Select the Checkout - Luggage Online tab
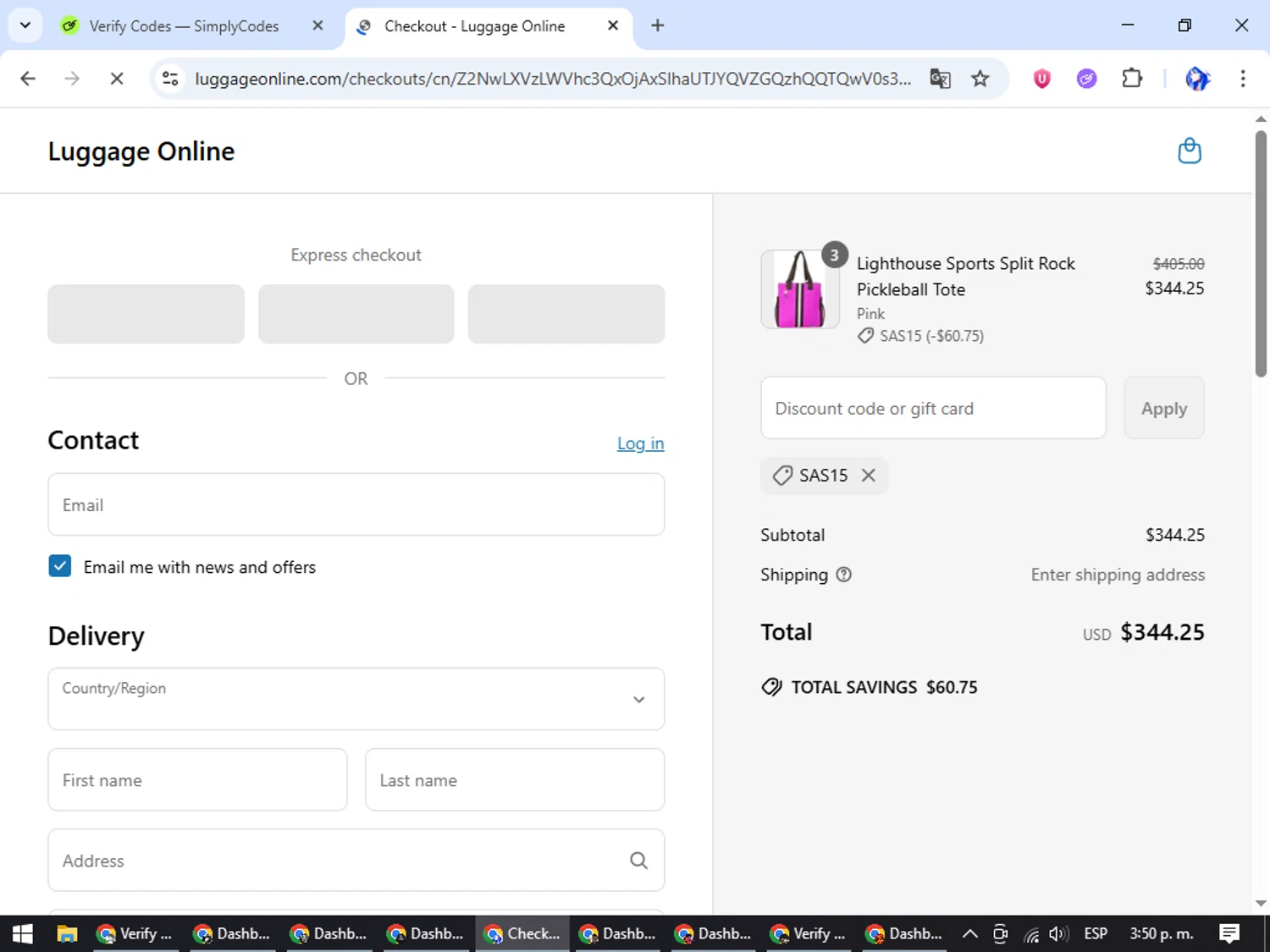The image size is (1270, 952). click(474, 26)
